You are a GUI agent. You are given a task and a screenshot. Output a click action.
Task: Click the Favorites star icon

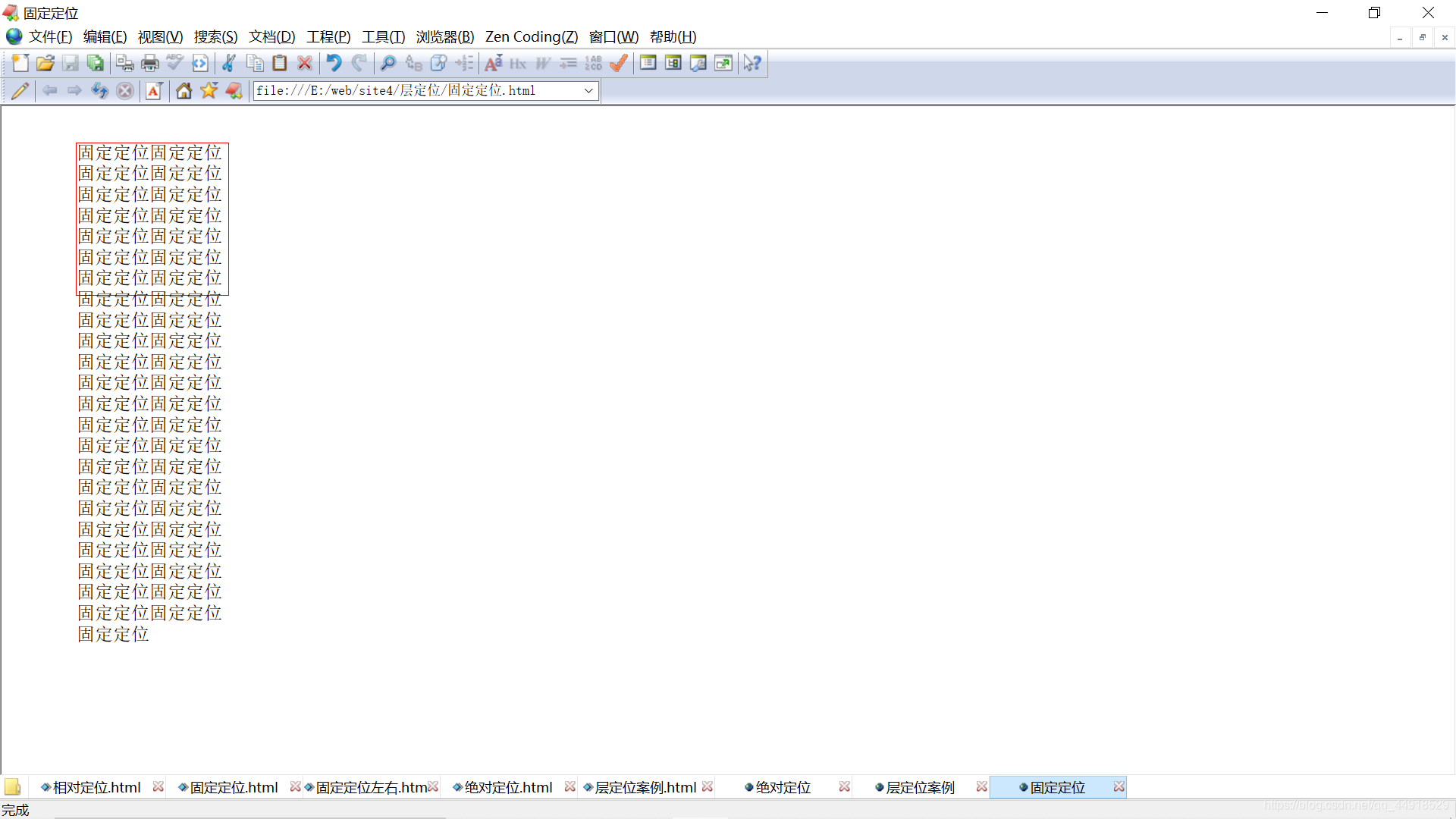209,91
